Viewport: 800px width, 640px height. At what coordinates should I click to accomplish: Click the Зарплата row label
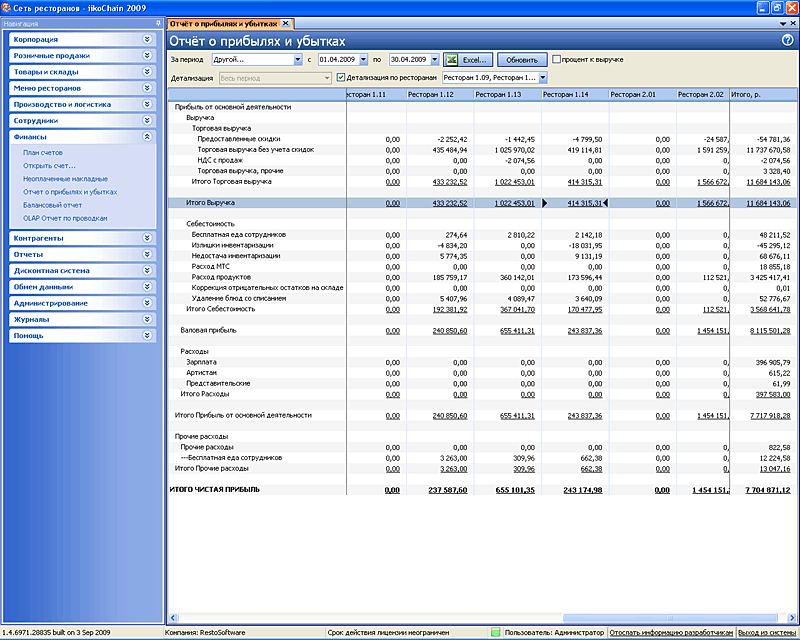coord(201,362)
